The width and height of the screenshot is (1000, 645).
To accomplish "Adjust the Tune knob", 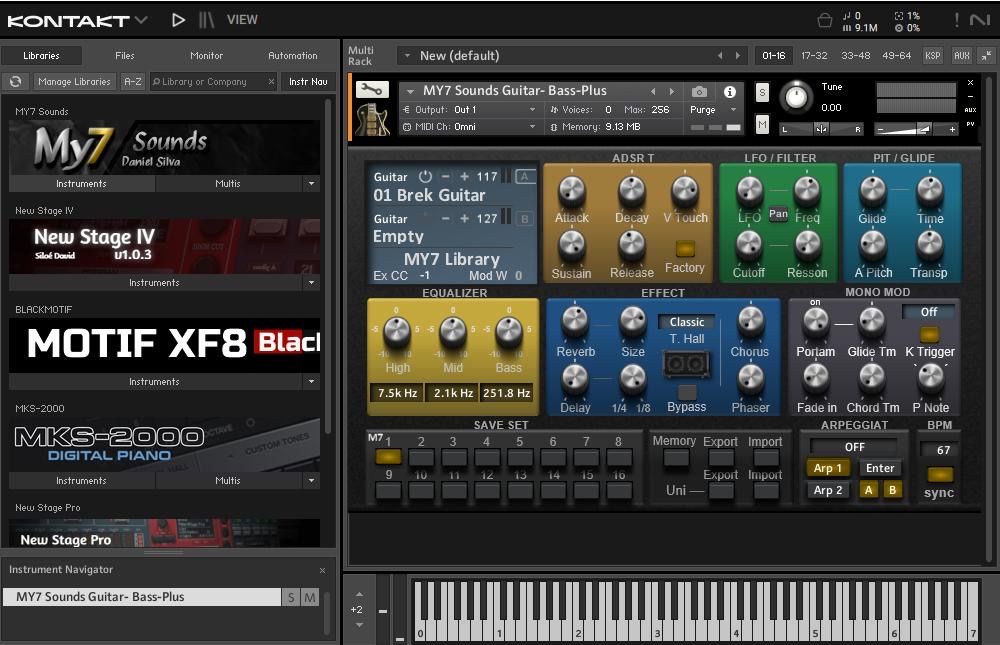I will pyautogui.click(x=795, y=96).
